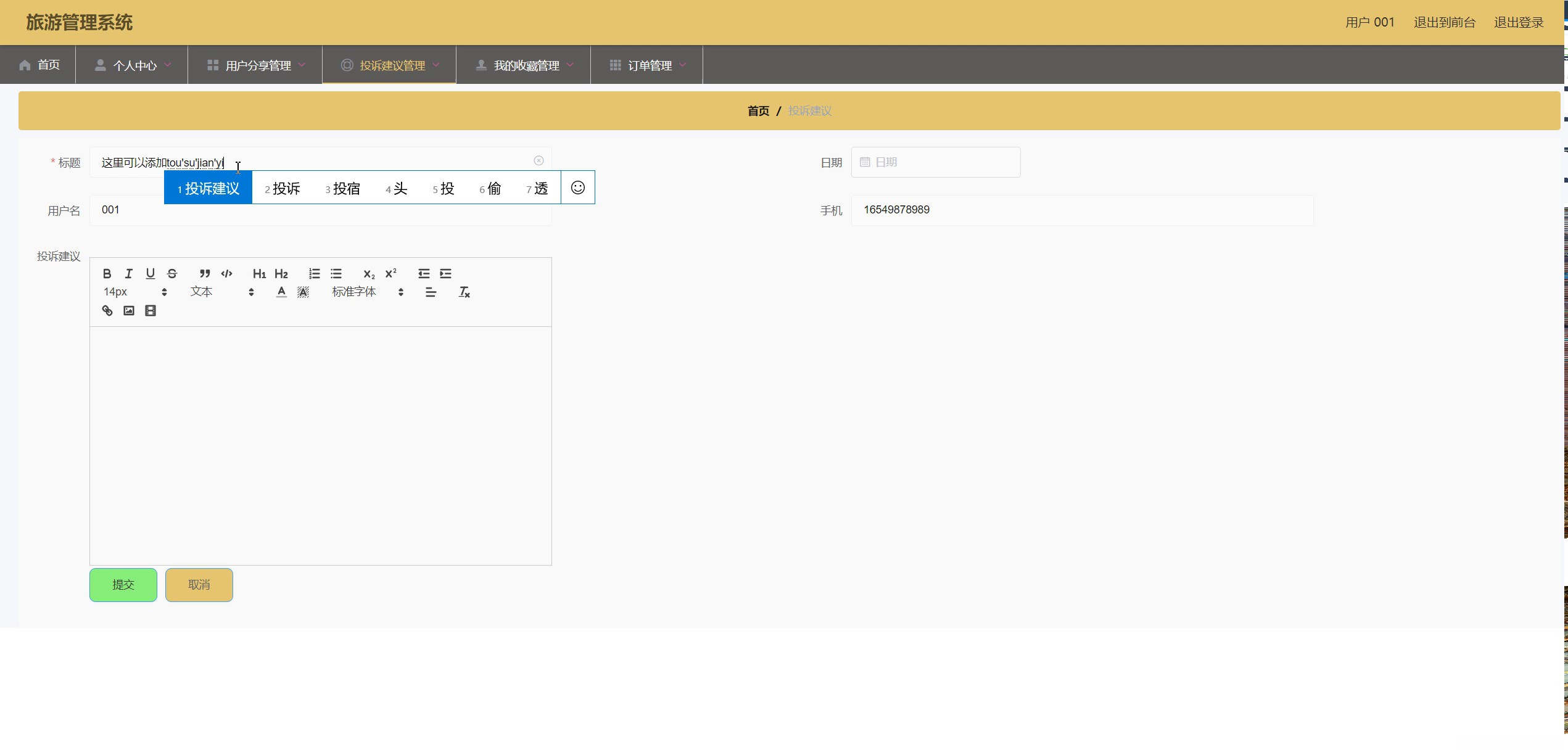Click the ordered list icon
This screenshot has height=755, width=1568.
point(315,274)
